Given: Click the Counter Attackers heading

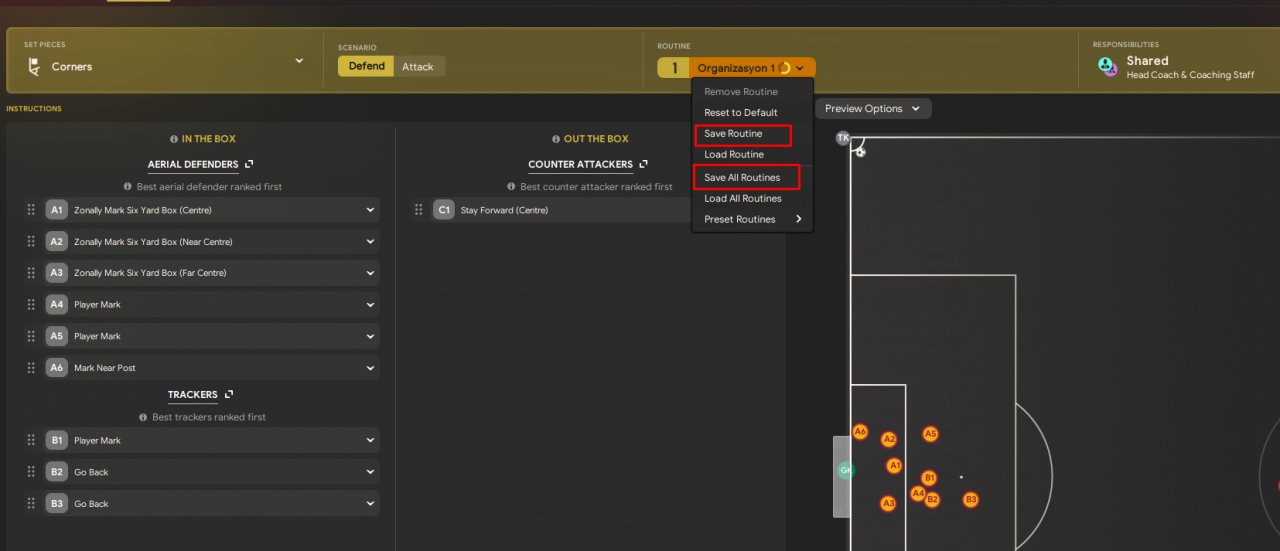Looking at the screenshot, I should [580, 164].
